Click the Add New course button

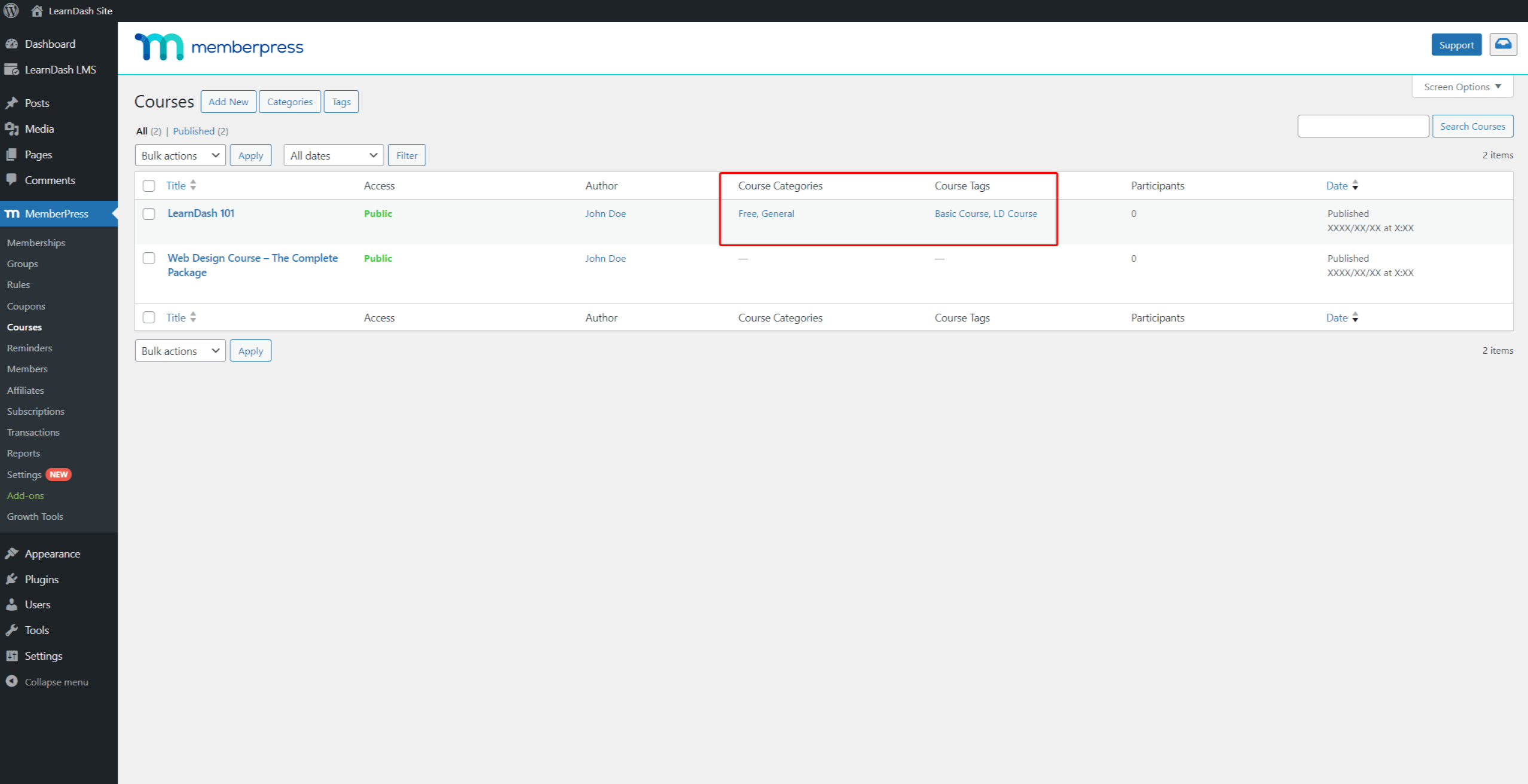coord(228,101)
